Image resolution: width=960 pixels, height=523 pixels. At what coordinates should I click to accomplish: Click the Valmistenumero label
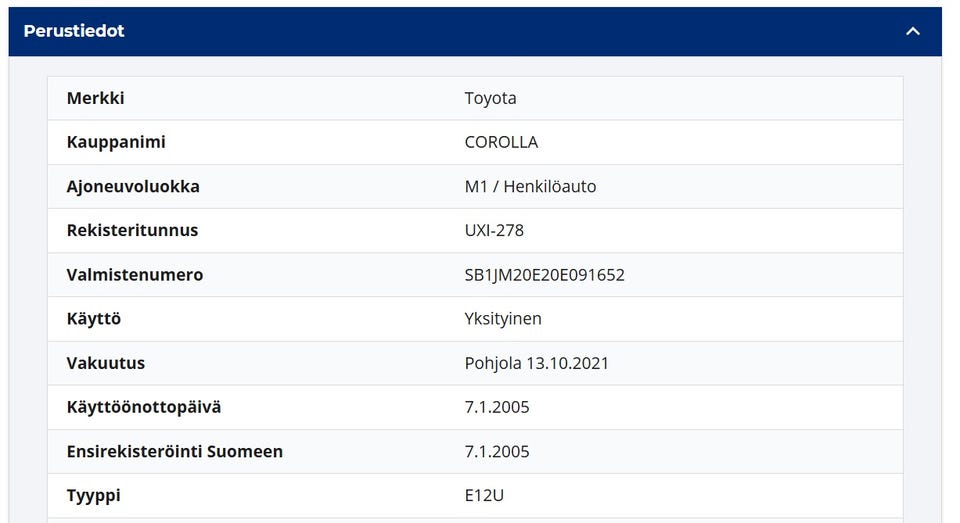click(x=135, y=274)
